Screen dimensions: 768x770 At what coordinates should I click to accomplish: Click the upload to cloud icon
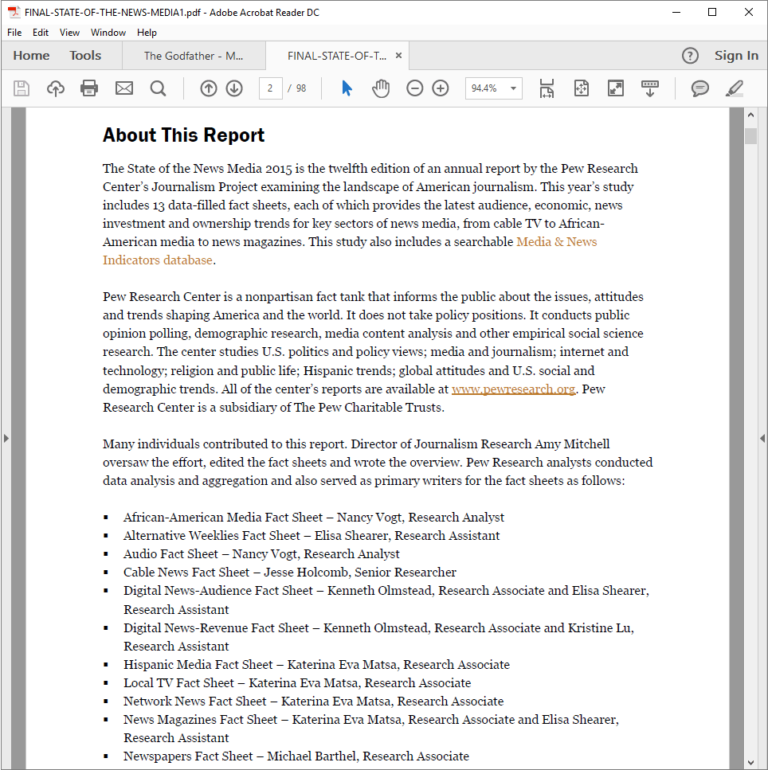(55, 88)
